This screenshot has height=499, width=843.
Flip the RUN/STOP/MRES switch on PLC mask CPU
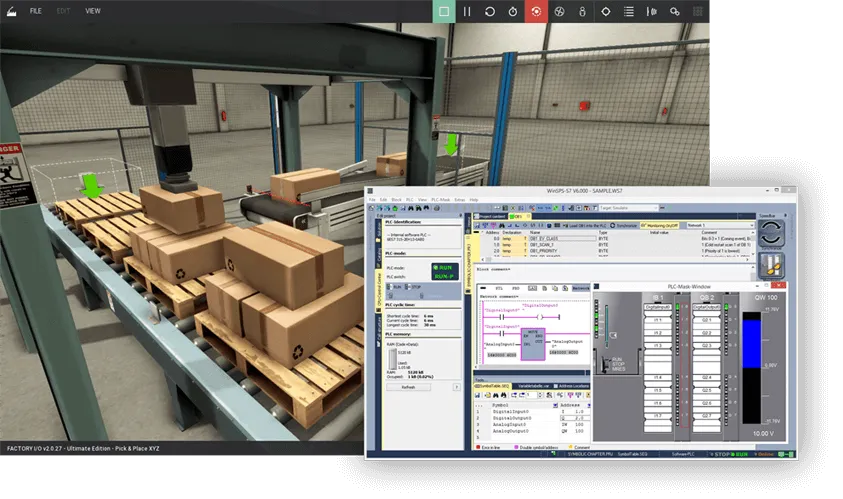[605, 364]
